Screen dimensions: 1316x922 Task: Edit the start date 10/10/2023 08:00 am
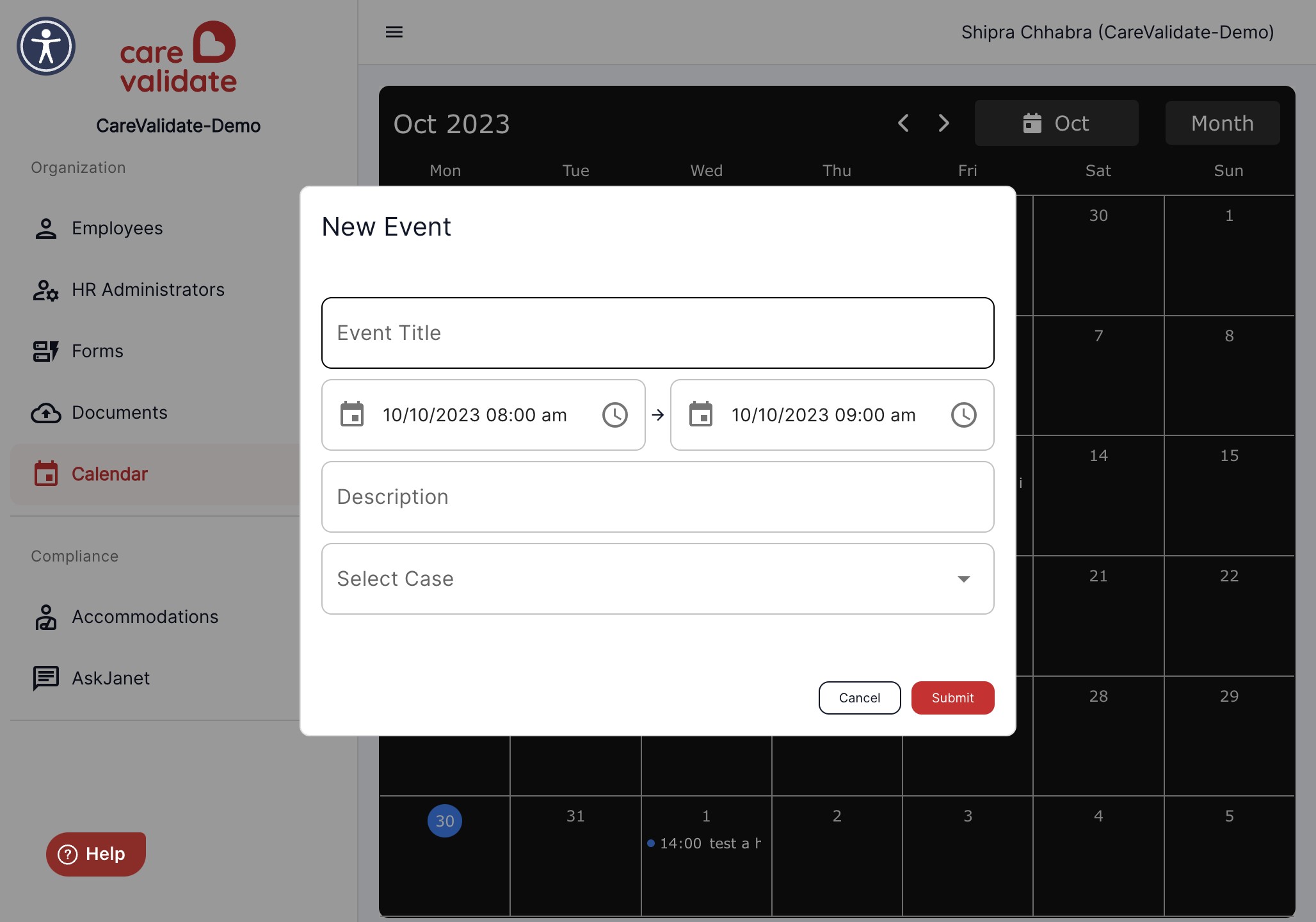475,415
